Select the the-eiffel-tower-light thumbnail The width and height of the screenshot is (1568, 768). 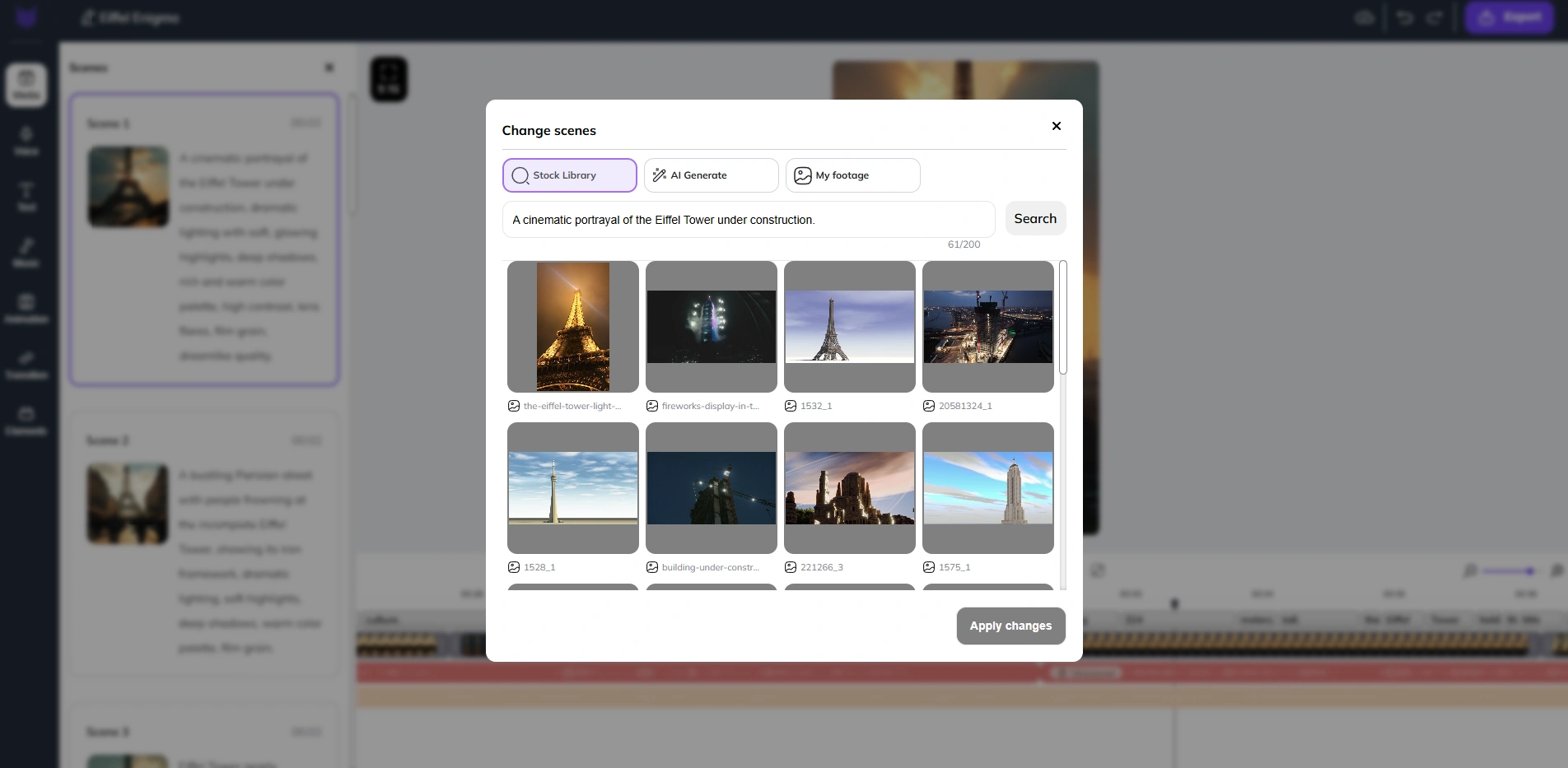click(x=573, y=327)
